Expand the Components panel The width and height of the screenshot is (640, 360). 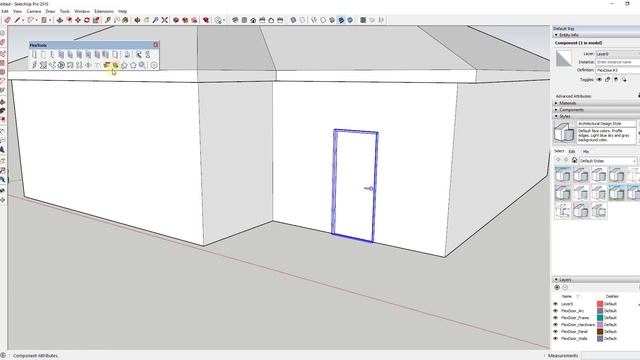click(556, 110)
